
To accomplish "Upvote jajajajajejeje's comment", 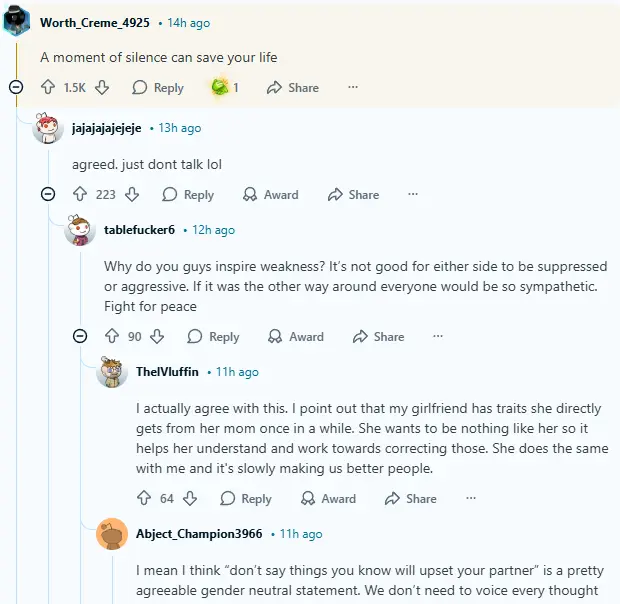I will coord(80,195).
